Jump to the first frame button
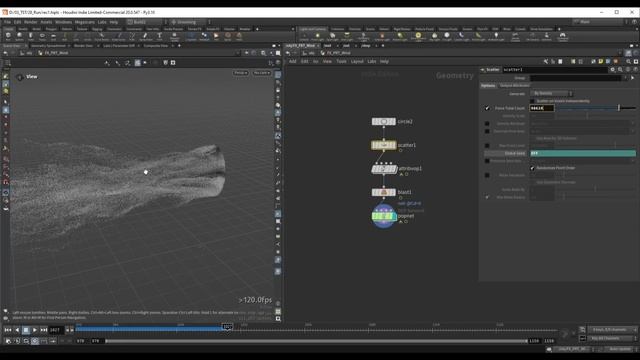Screen dimensions: 640x360 pyautogui.click(x=8, y=330)
